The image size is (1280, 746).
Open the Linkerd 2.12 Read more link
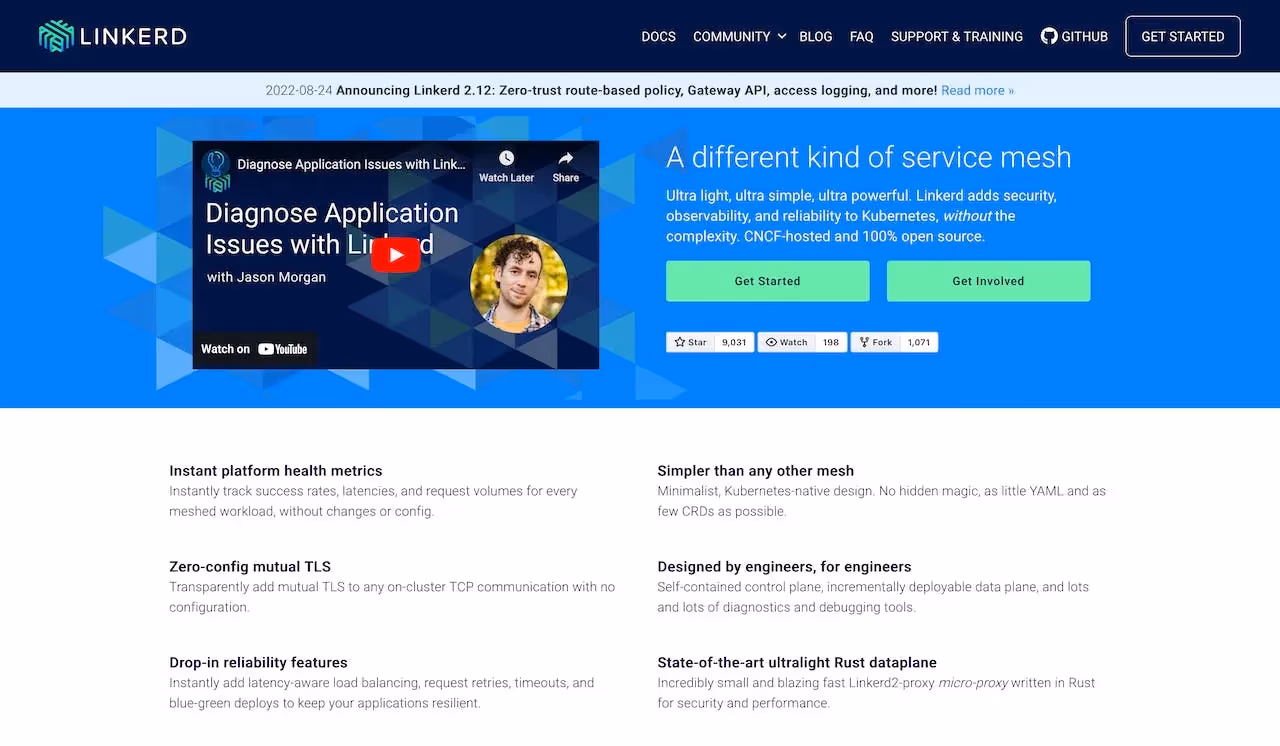977,90
